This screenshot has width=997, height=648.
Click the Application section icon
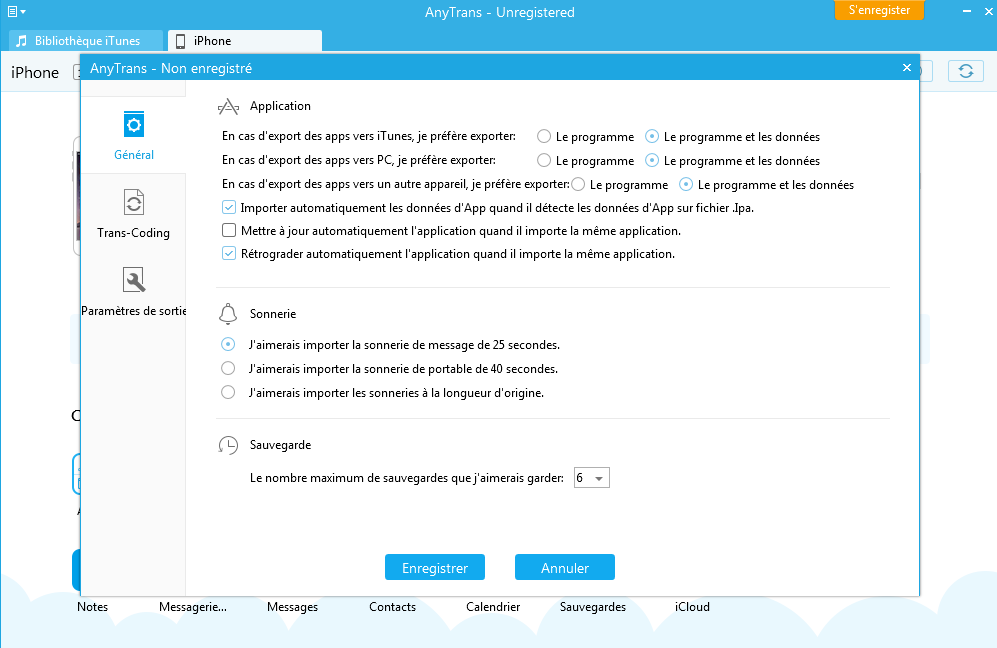tap(226, 104)
